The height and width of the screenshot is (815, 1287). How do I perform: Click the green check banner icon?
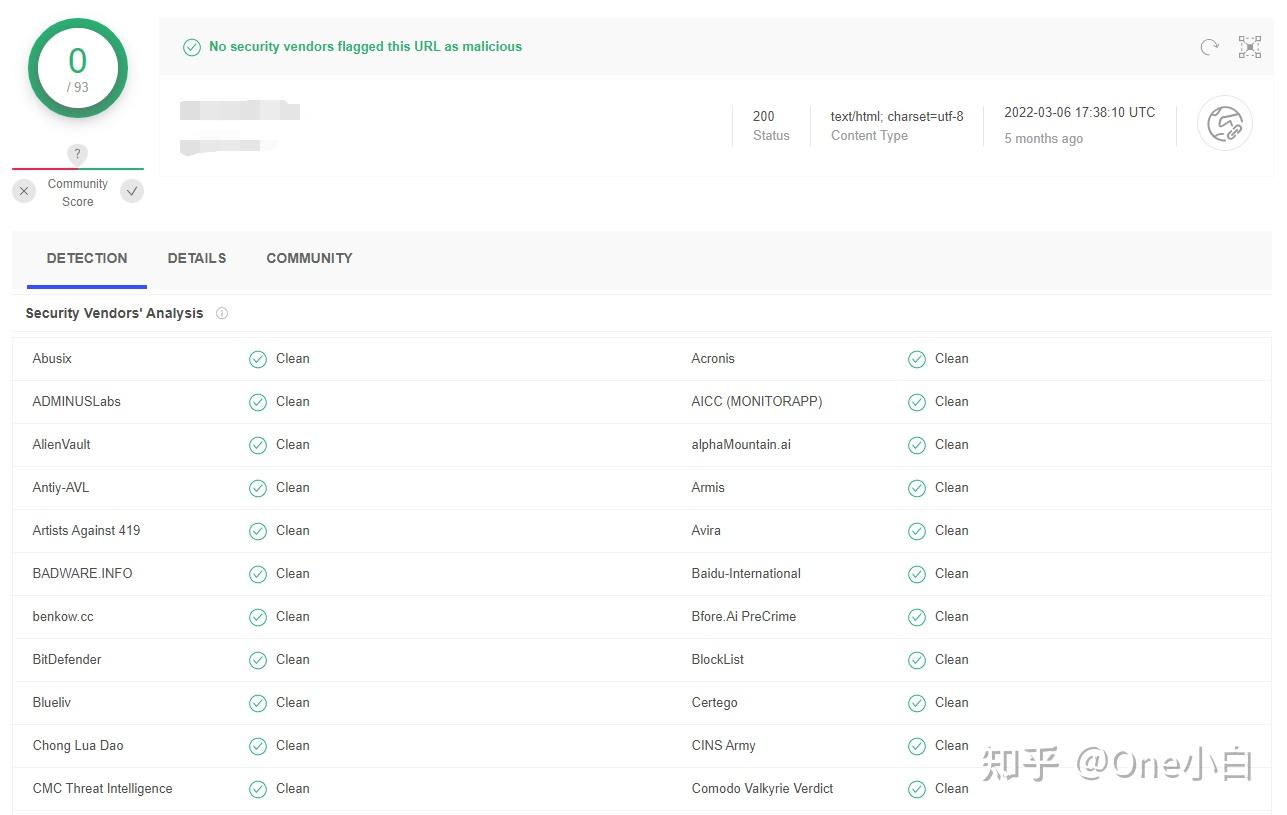192,47
